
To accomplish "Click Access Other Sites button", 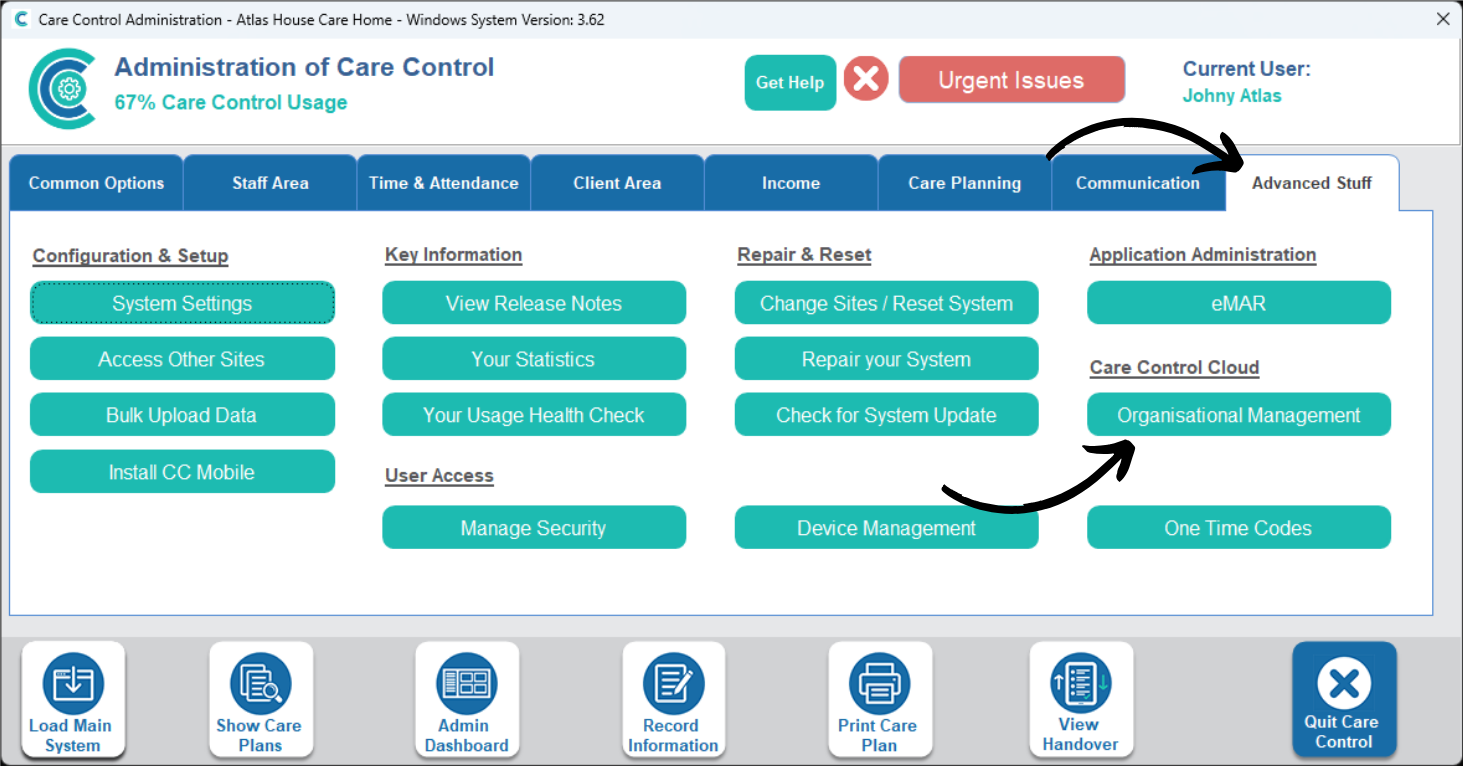I will [182, 359].
